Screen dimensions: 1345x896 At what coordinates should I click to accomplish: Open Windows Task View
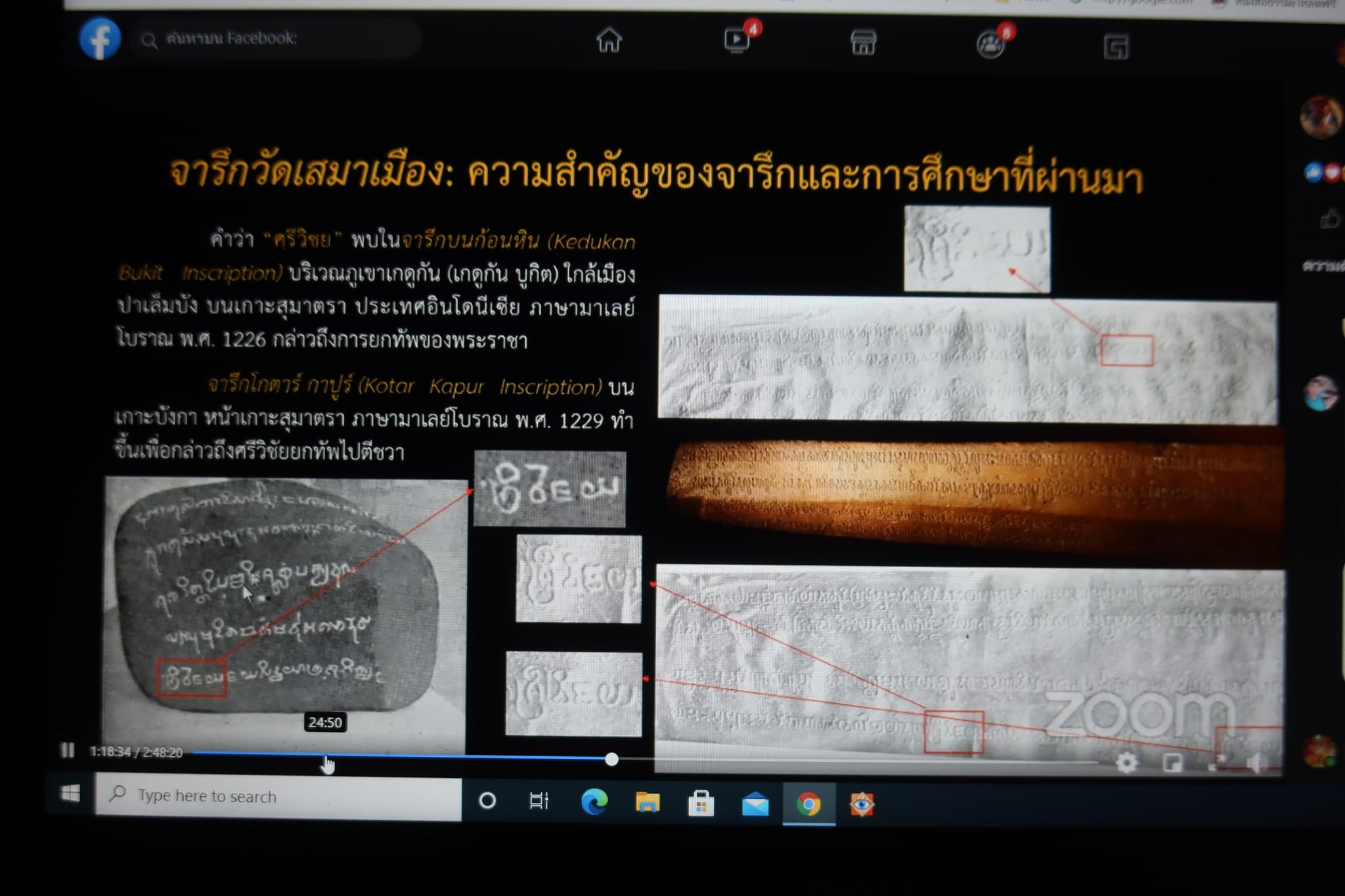(539, 801)
